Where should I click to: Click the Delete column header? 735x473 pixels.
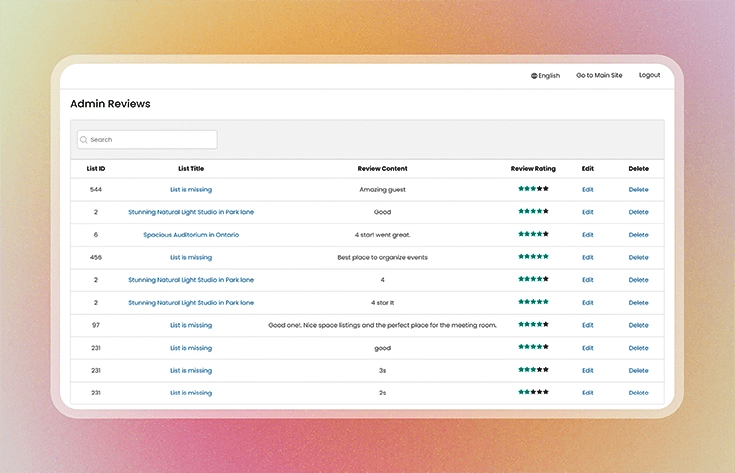point(638,168)
